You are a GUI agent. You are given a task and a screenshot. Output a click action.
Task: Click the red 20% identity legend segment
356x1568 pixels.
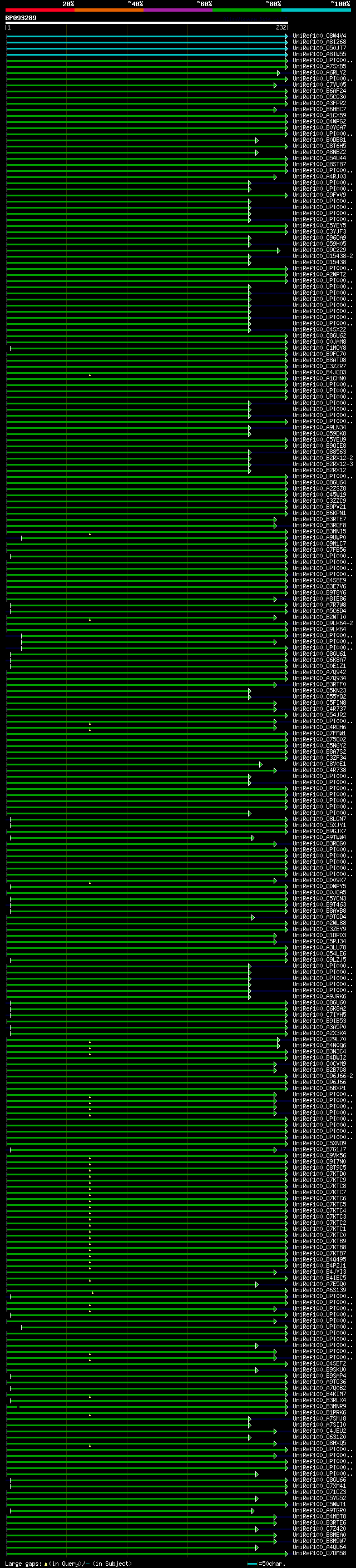tap(40, 10)
